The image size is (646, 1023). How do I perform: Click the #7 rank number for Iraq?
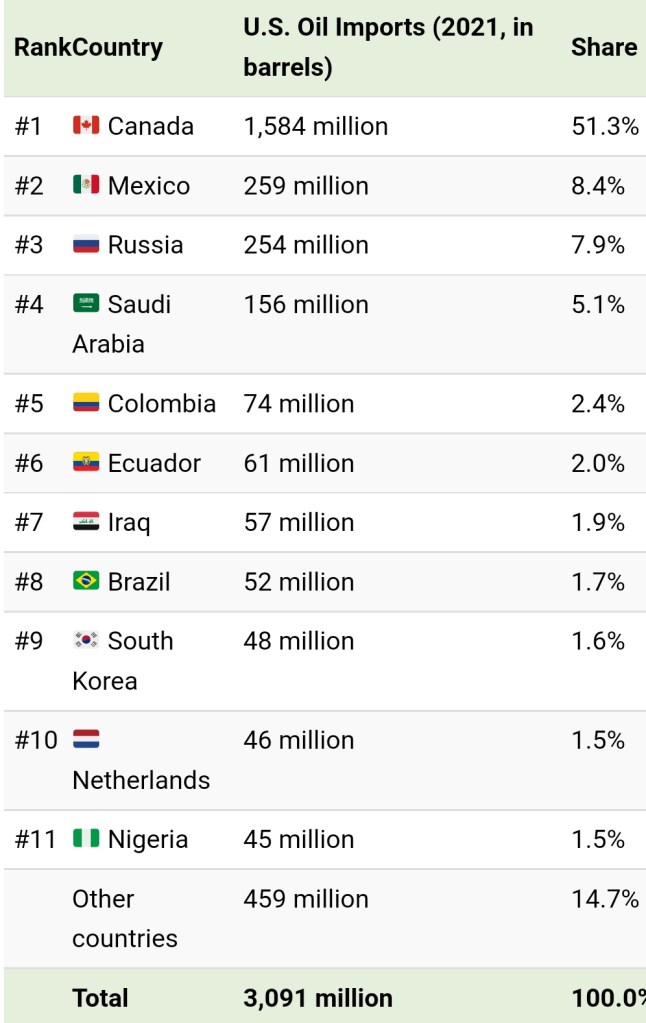tap(29, 522)
